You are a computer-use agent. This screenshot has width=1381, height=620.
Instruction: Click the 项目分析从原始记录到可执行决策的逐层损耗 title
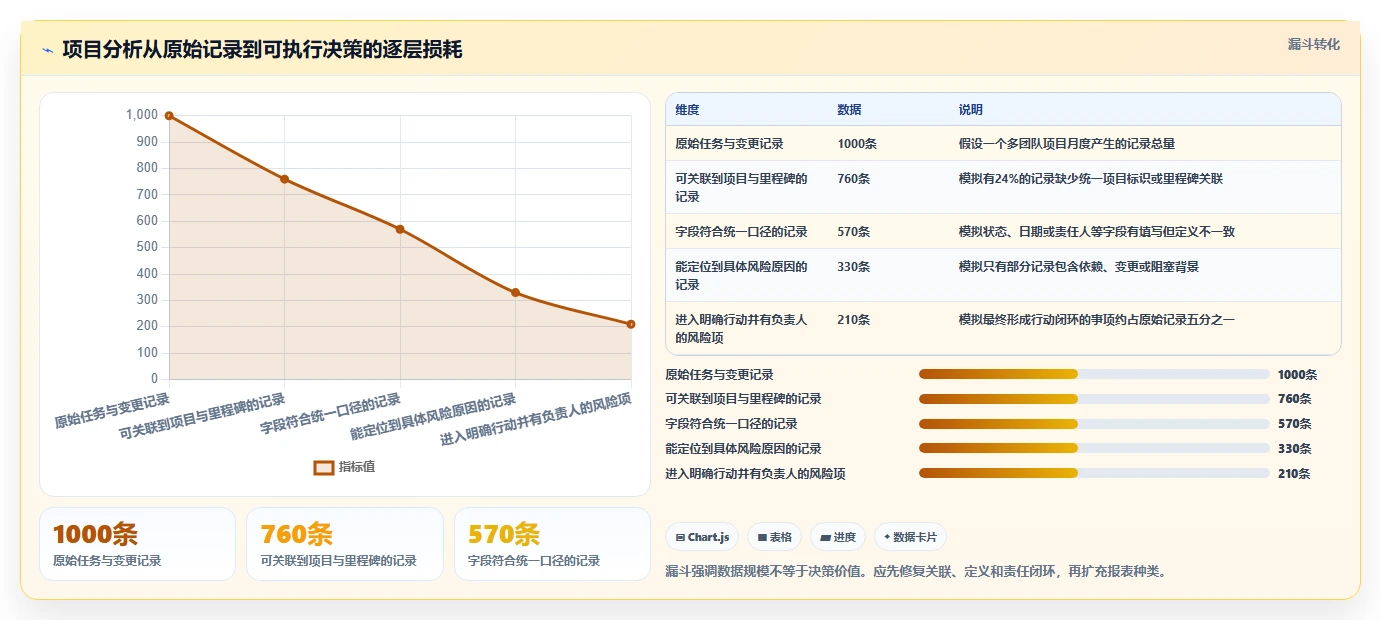coord(262,50)
